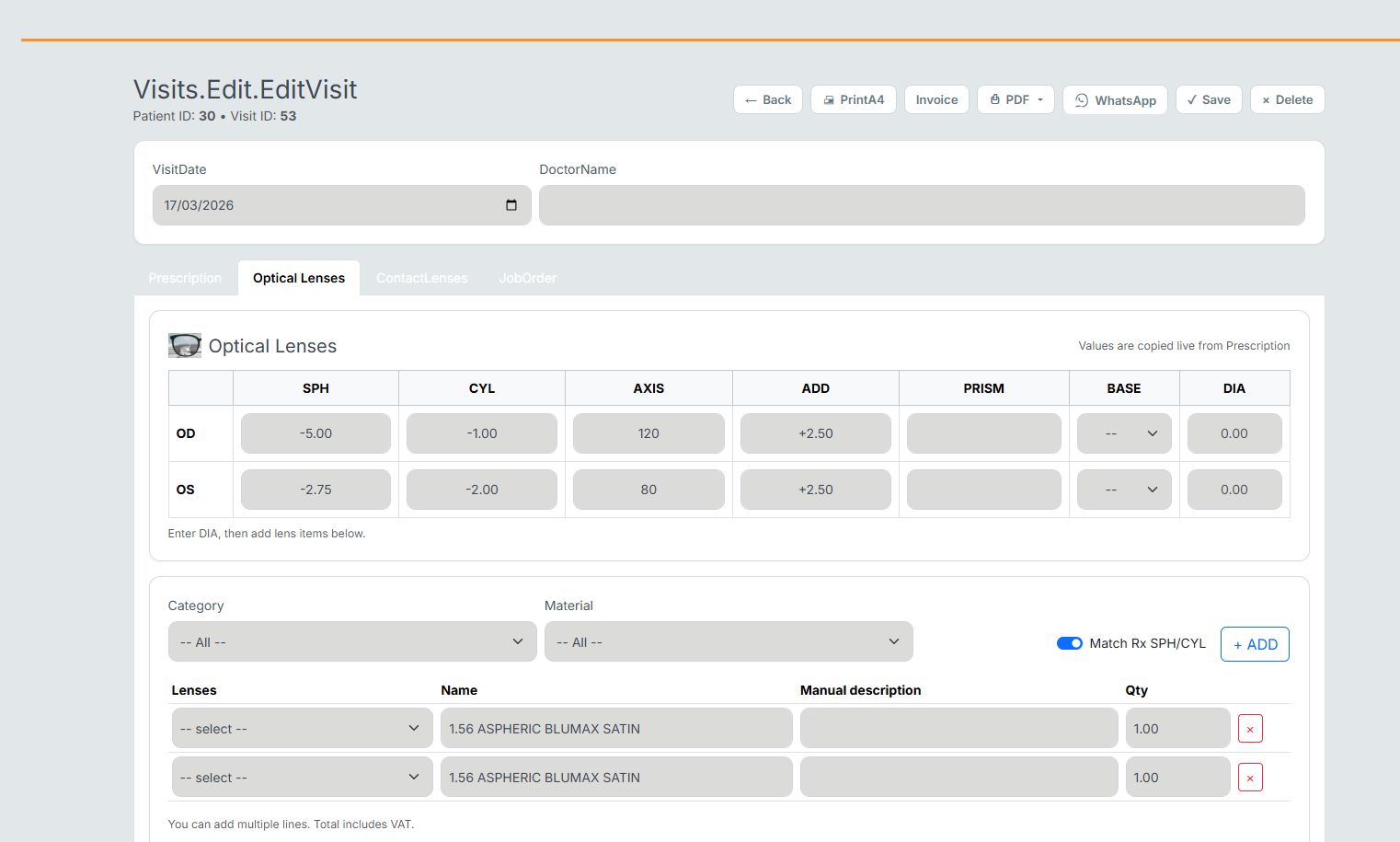Save the visit with the Save button
This screenshot has height=842, width=1400.
(x=1209, y=100)
